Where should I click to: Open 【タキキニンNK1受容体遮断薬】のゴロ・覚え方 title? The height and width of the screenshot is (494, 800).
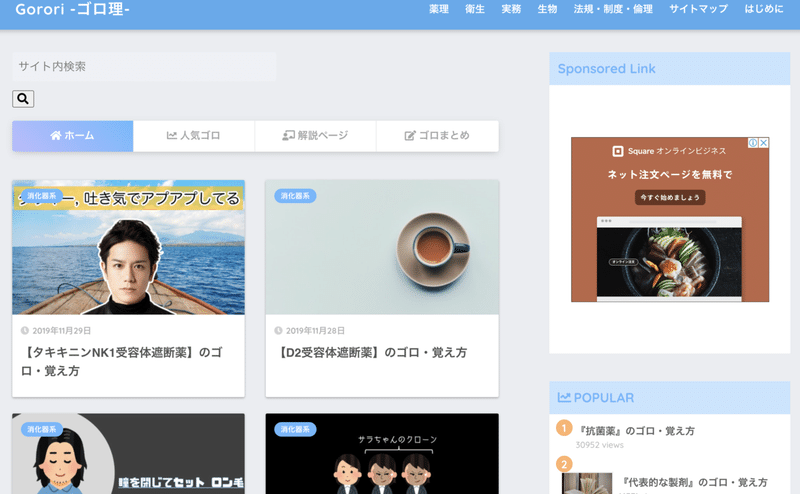pos(121,361)
